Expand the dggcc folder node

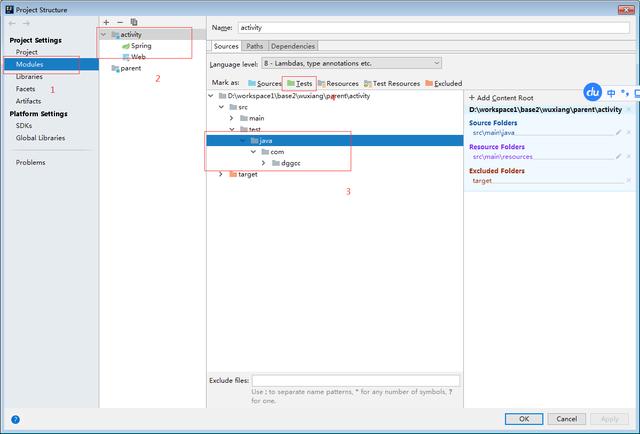click(x=263, y=163)
